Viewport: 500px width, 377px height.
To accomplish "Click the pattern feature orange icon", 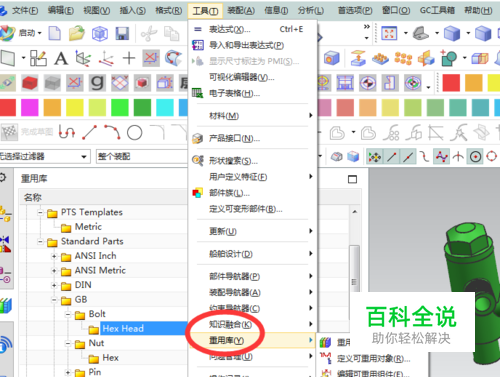I will tap(403, 58).
